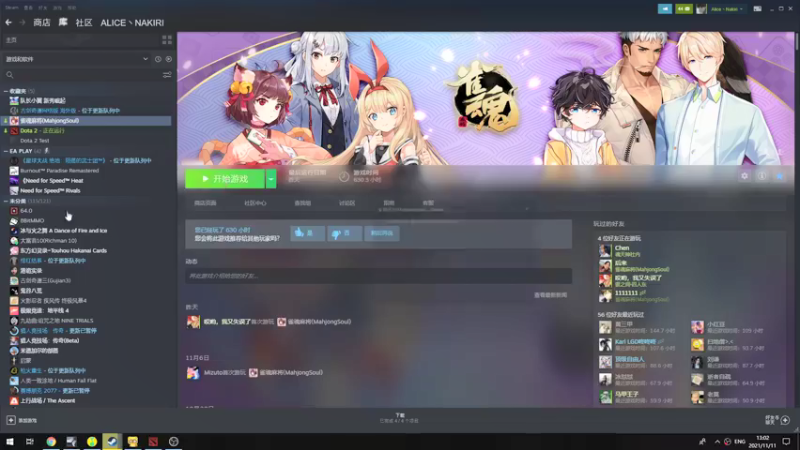Go back with the left arrow
This screenshot has width=800, height=450.
9,22
